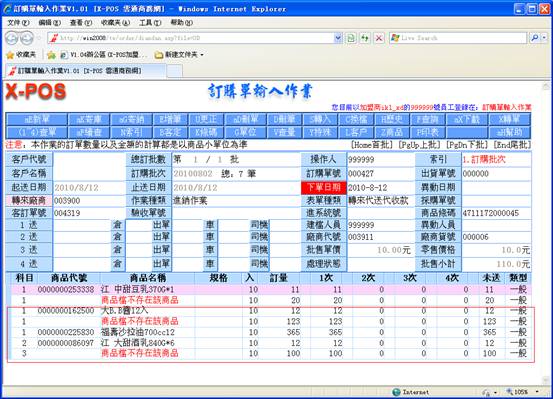Open the 文件(F) menu
The image size is (553, 399).
(18, 23)
